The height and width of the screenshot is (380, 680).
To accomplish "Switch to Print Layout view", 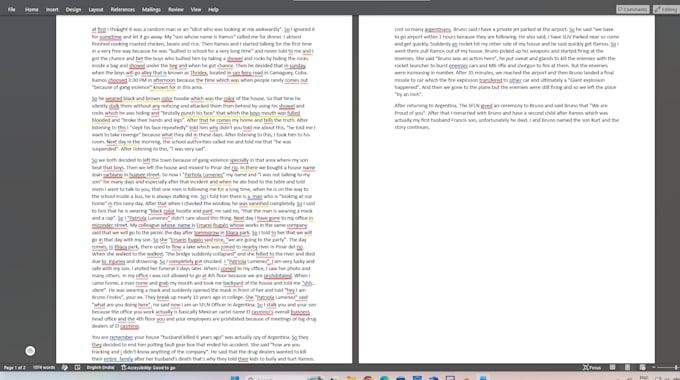I will tap(627, 368).
